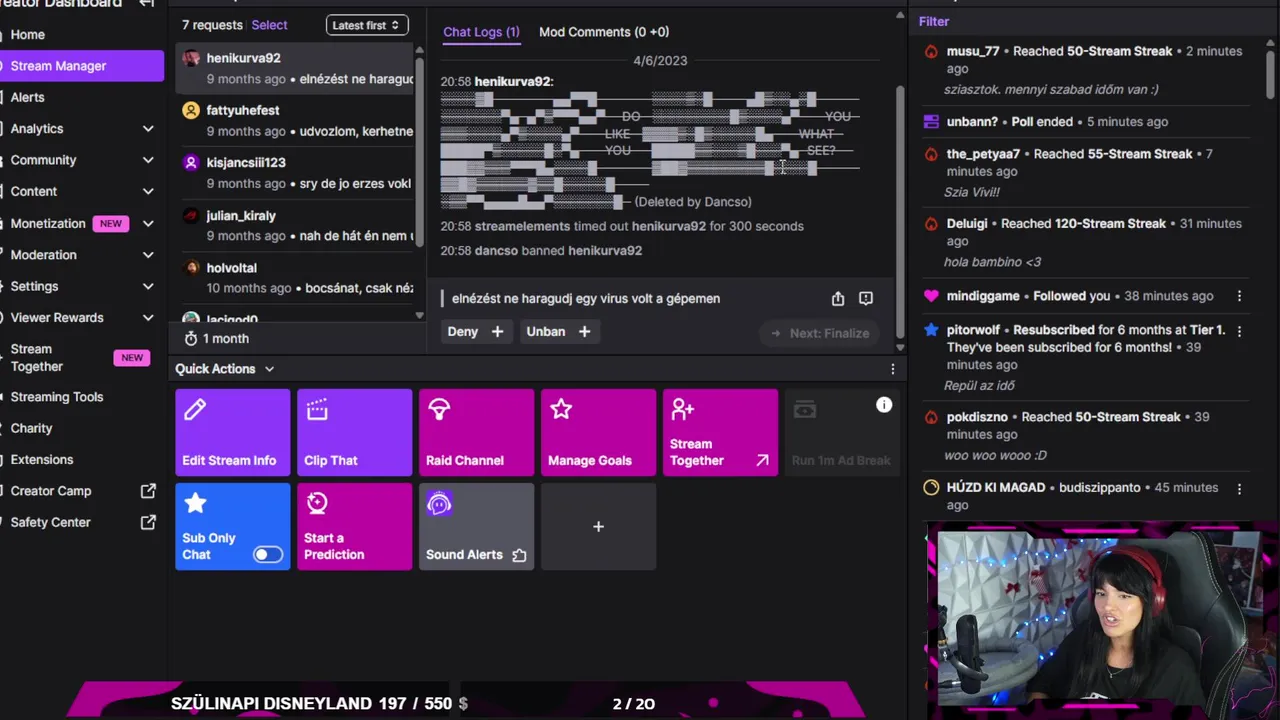1280x720 pixels.
Task: Expand Monetization sidebar section
Action: (x=148, y=224)
